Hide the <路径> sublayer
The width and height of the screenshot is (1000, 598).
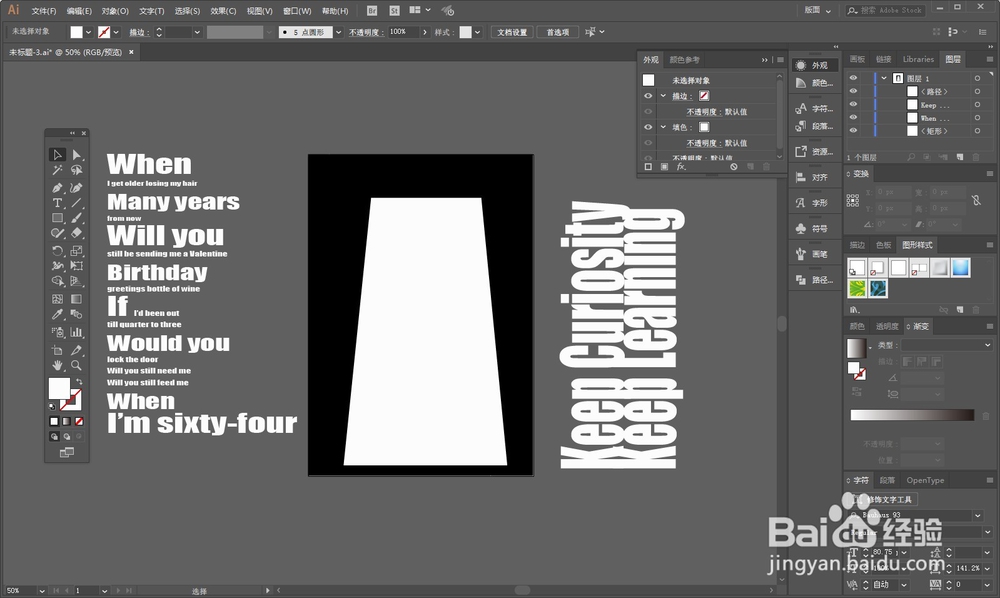pyautogui.click(x=853, y=91)
